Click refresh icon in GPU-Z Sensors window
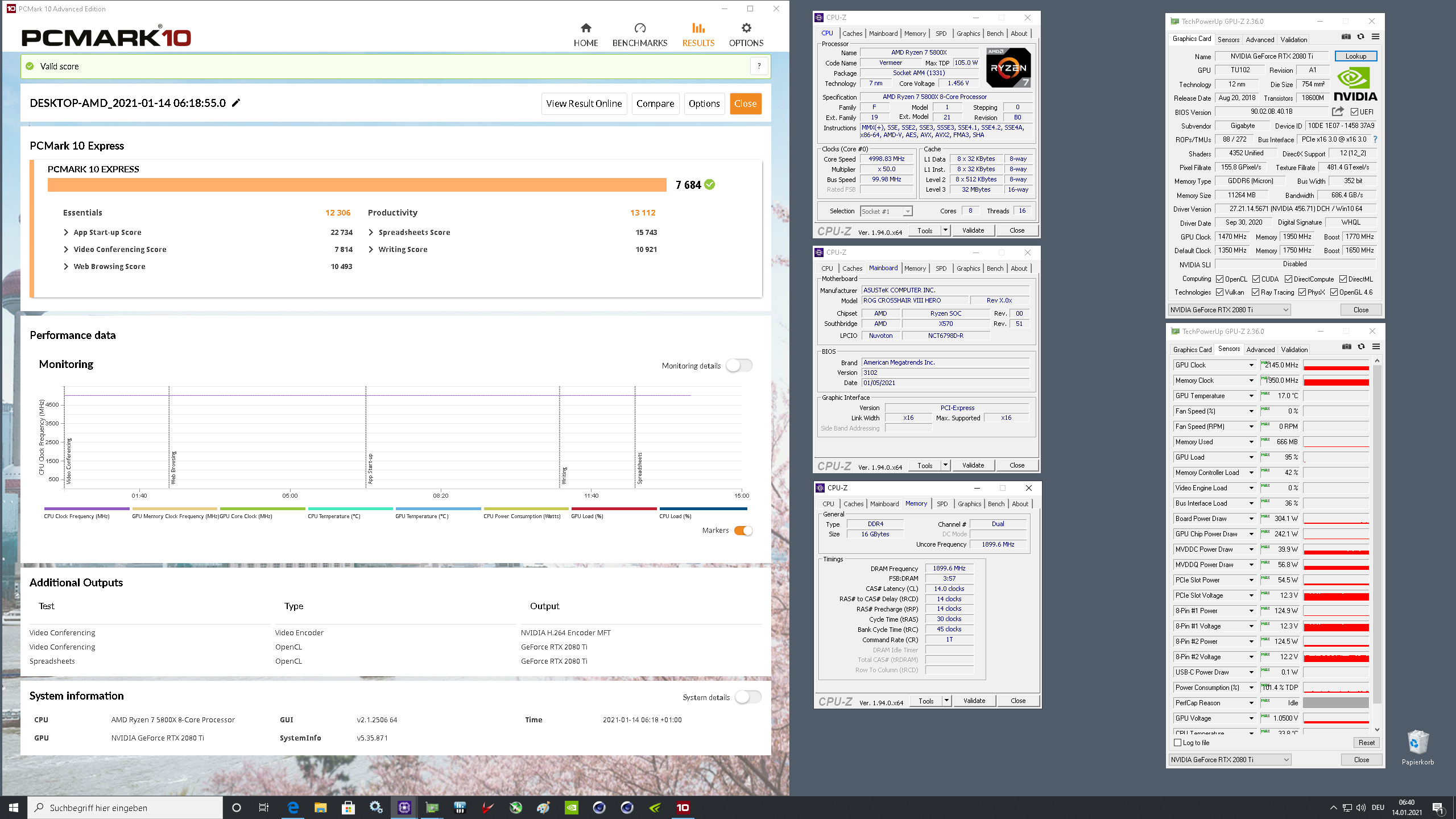The height and width of the screenshot is (819, 1456). click(1361, 346)
